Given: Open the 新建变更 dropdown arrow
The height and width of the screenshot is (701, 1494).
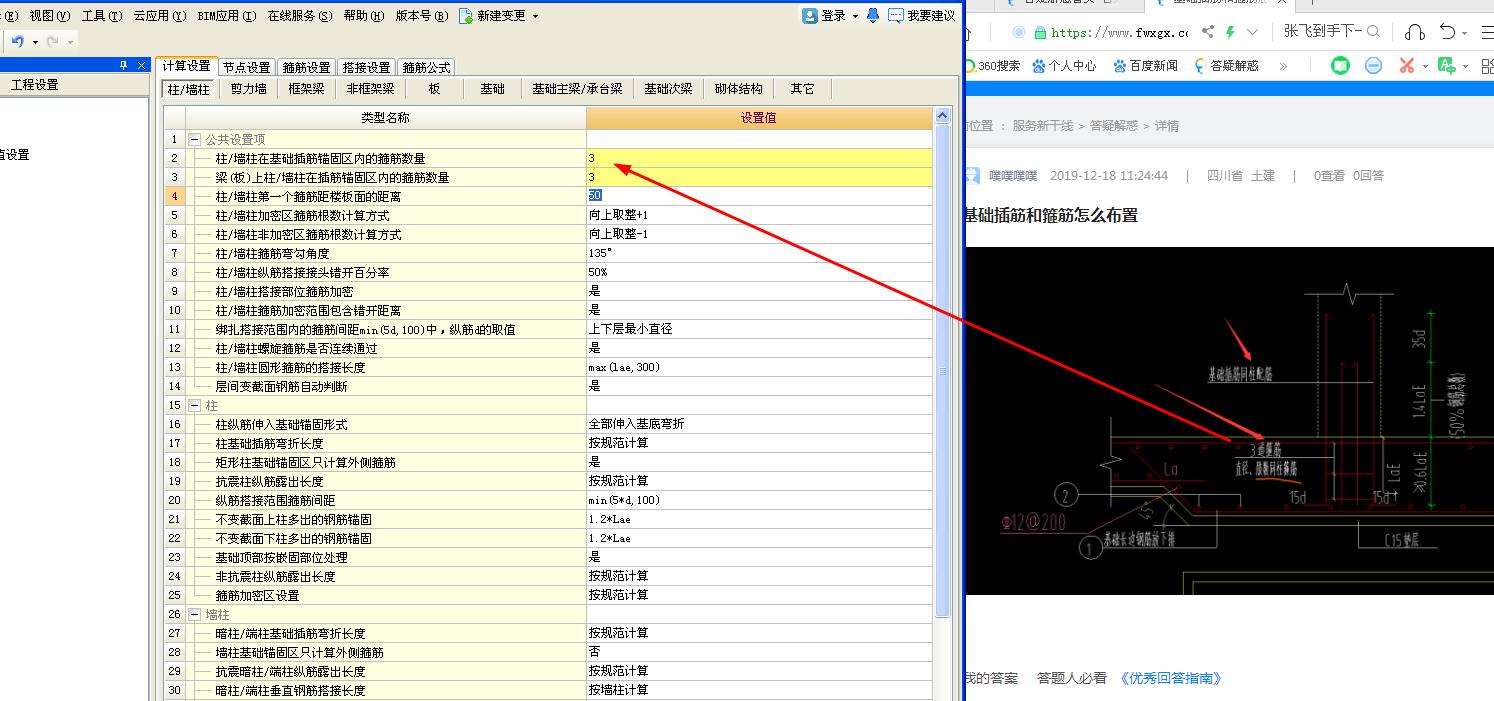Looking at the screenshot, I should point(535,16).
